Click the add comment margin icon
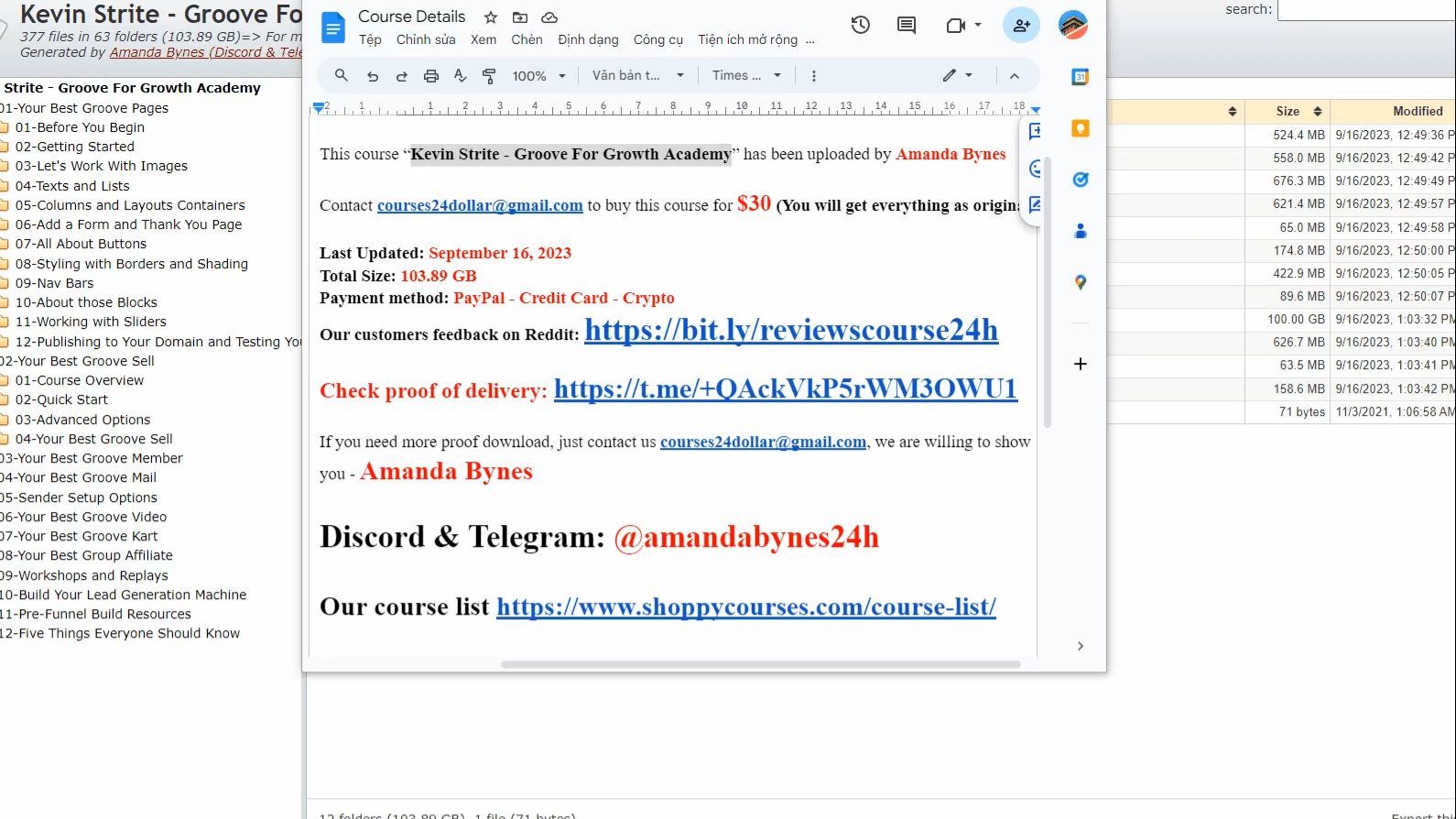Screen dimensions: 1456x819 click(x=1035, y=131)
